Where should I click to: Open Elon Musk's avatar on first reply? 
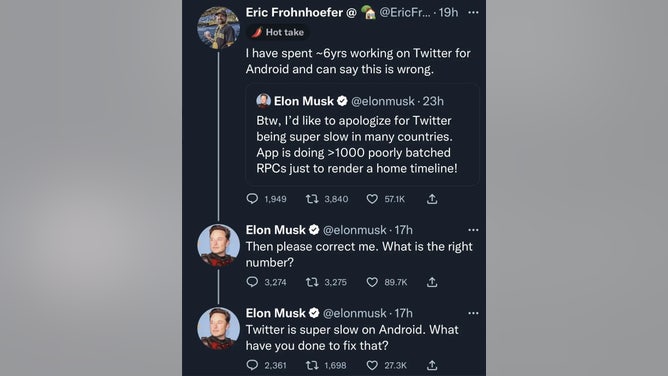218,245
